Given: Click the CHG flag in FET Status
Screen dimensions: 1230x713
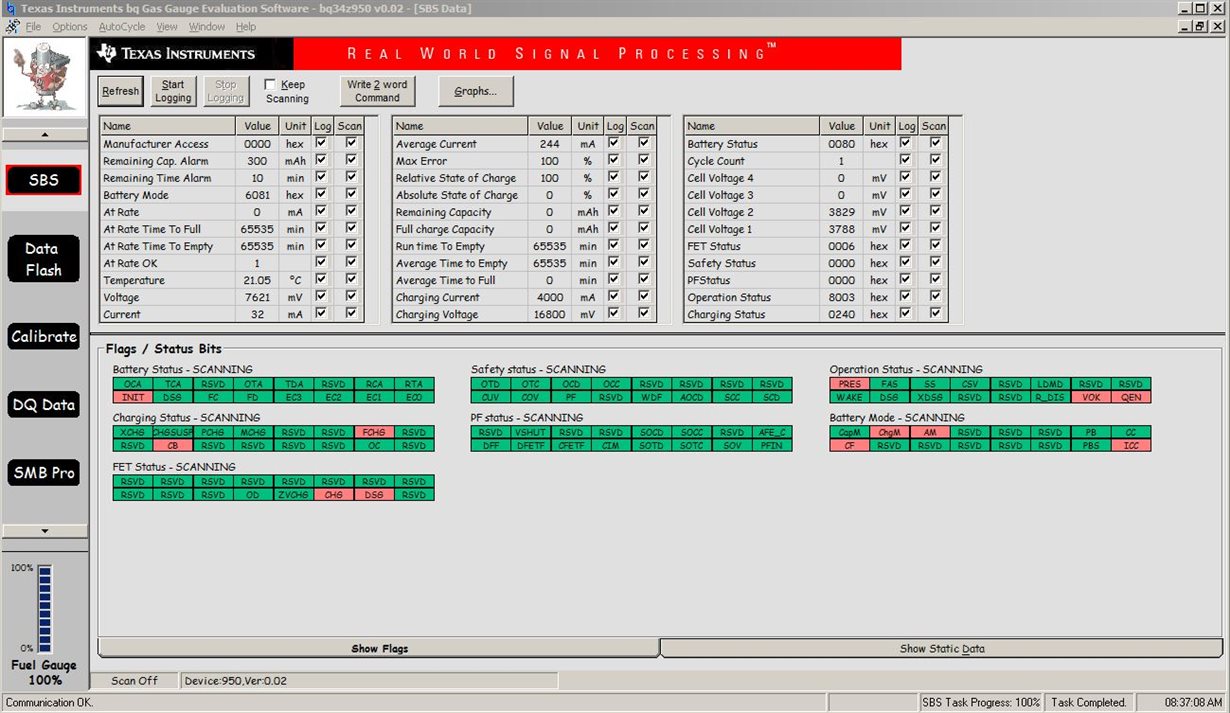Looking at the screenshot, I should point(334,495).
